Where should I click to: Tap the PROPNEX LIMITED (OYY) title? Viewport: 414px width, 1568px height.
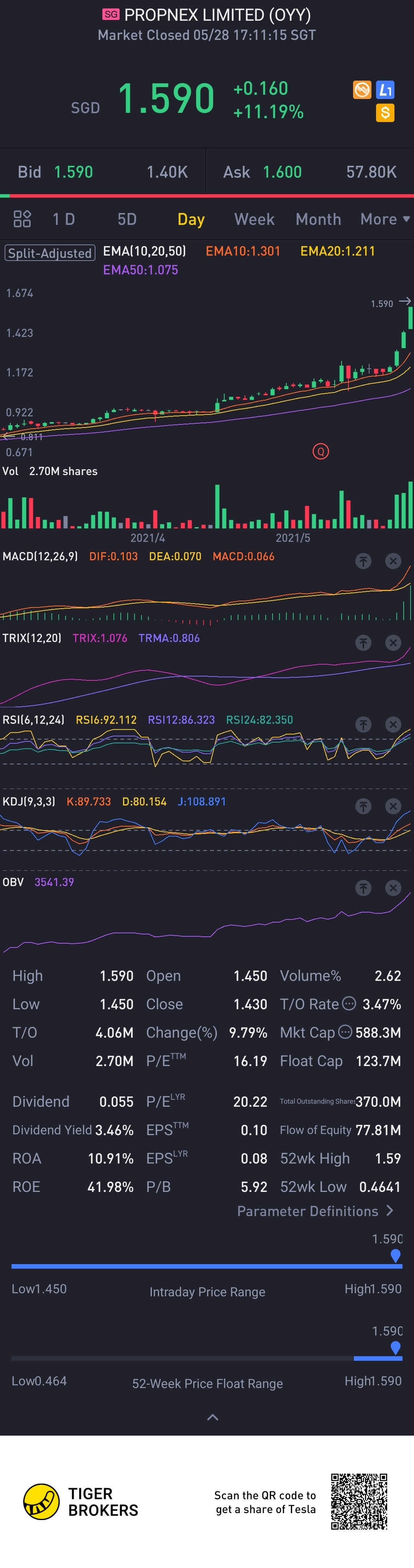[218, 15]
